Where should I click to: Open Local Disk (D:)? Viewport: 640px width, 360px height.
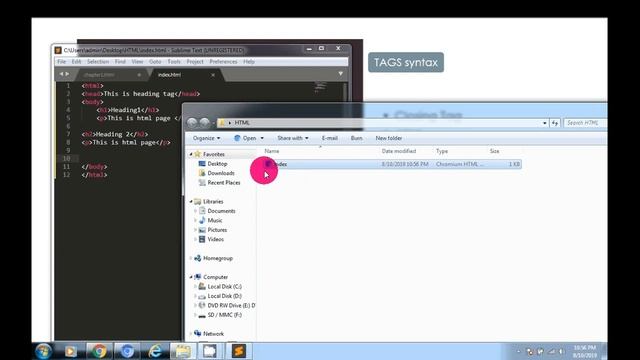pos(224,296)
